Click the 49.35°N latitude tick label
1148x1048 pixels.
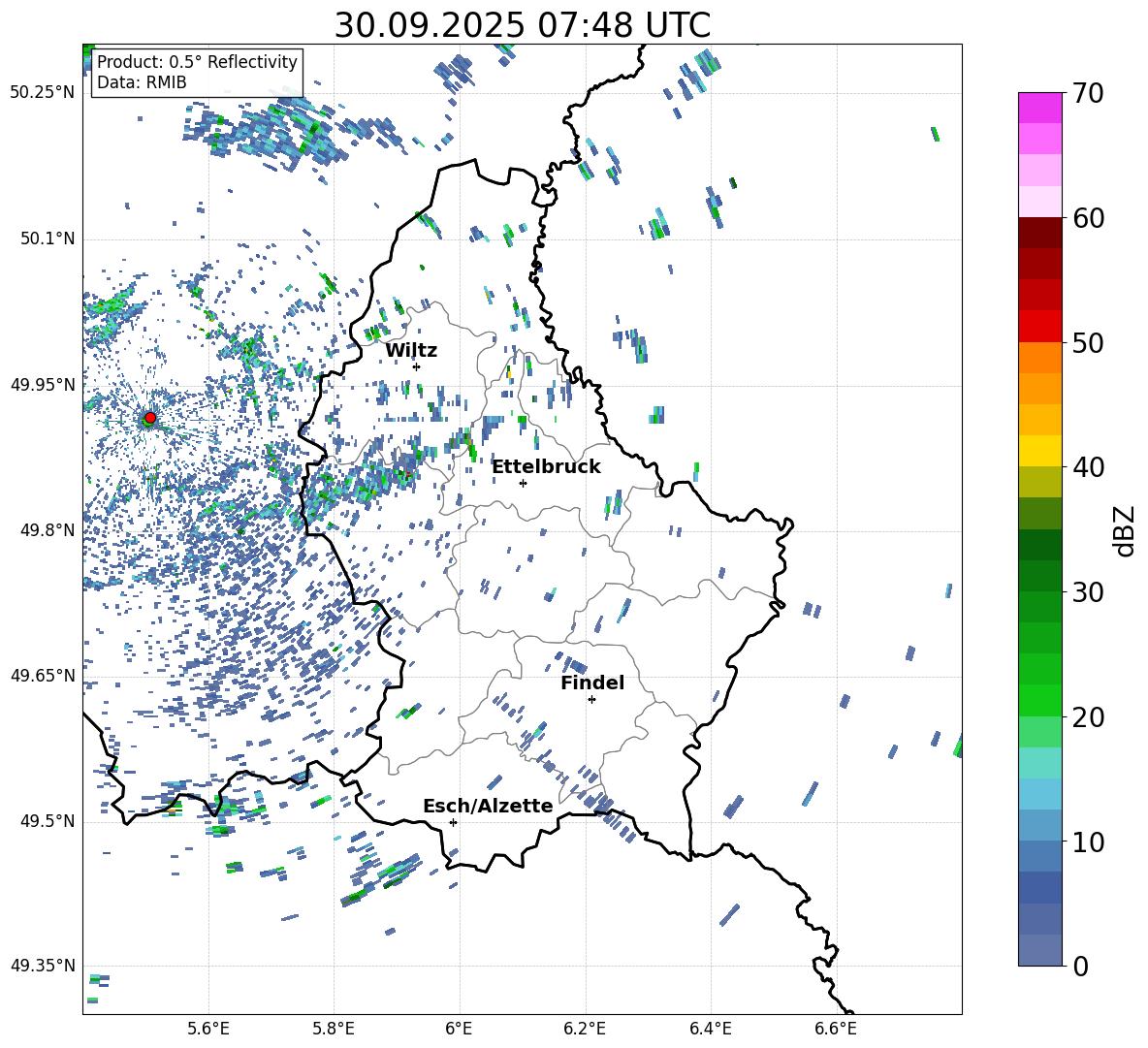tap(42, 966)
